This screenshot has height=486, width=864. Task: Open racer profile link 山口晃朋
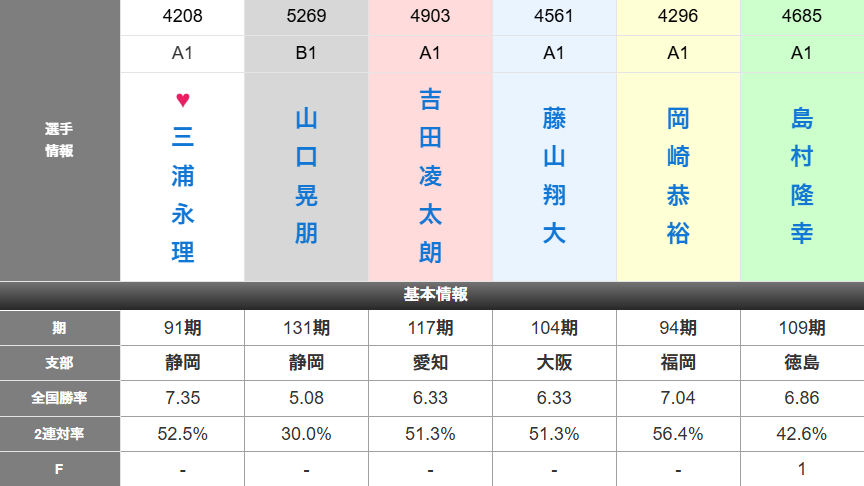(306, 176)
